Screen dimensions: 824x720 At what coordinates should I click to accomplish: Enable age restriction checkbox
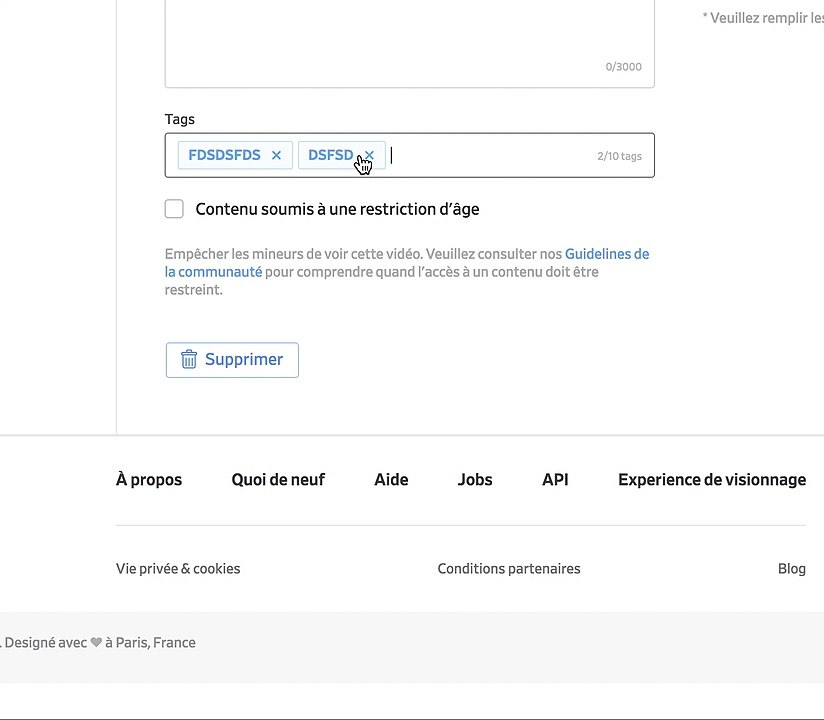point(174,209)
